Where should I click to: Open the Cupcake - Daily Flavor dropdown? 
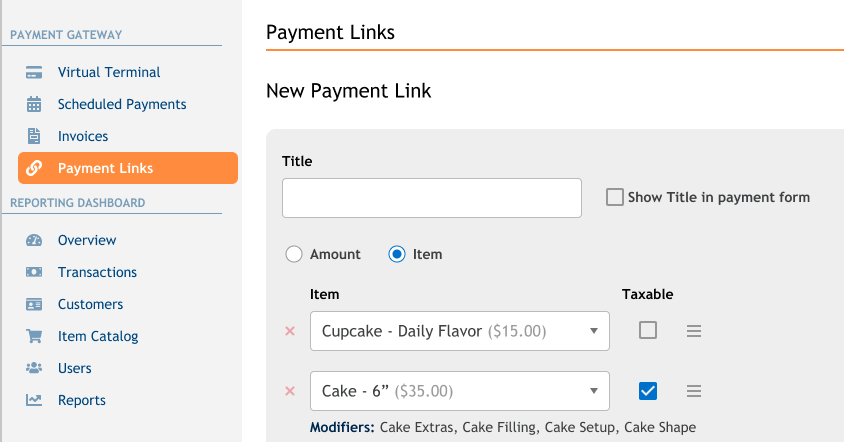(x=460, y=331)
